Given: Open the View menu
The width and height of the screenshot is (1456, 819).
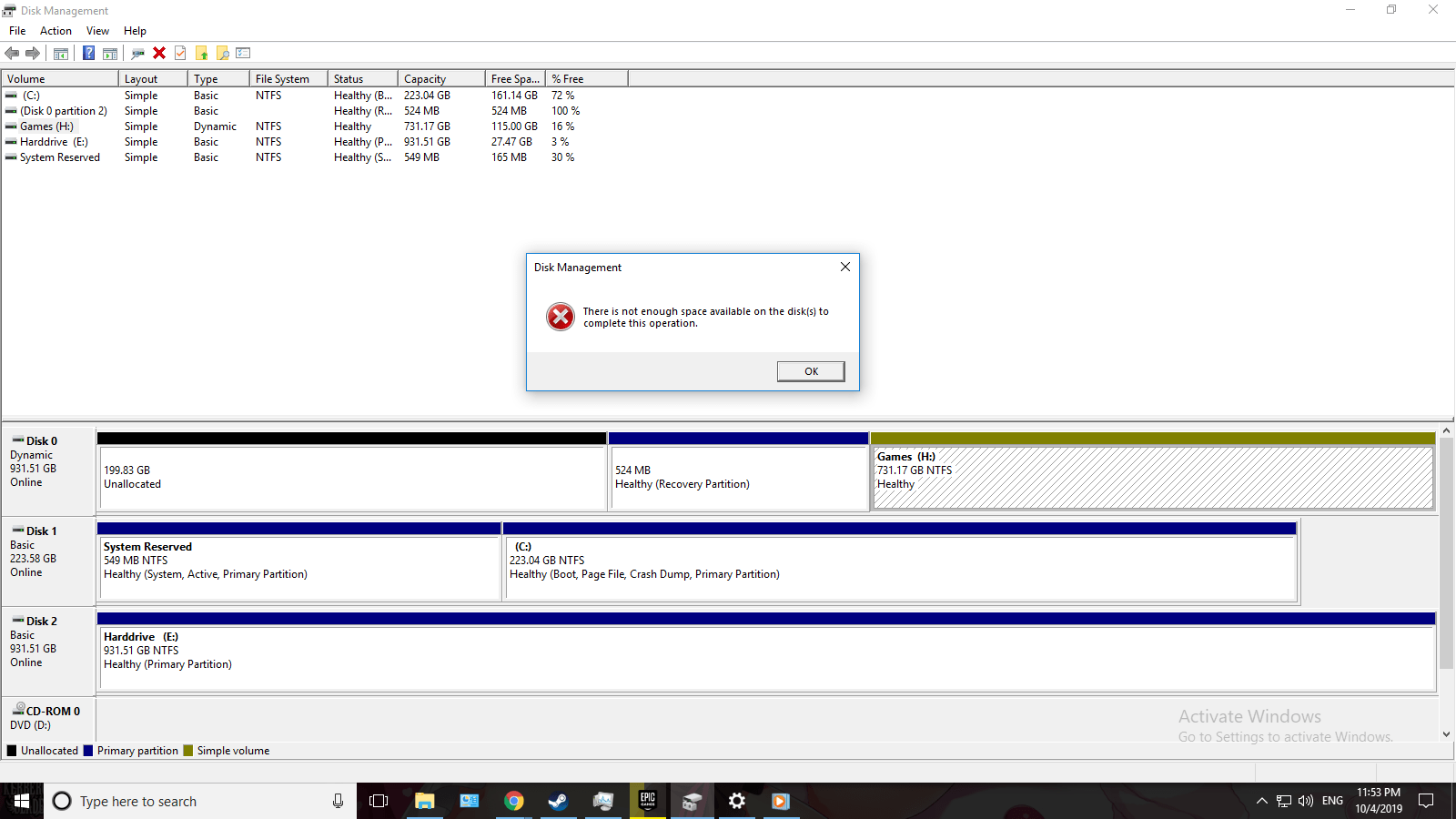Looking at the screenshot, I should (97, 30).
